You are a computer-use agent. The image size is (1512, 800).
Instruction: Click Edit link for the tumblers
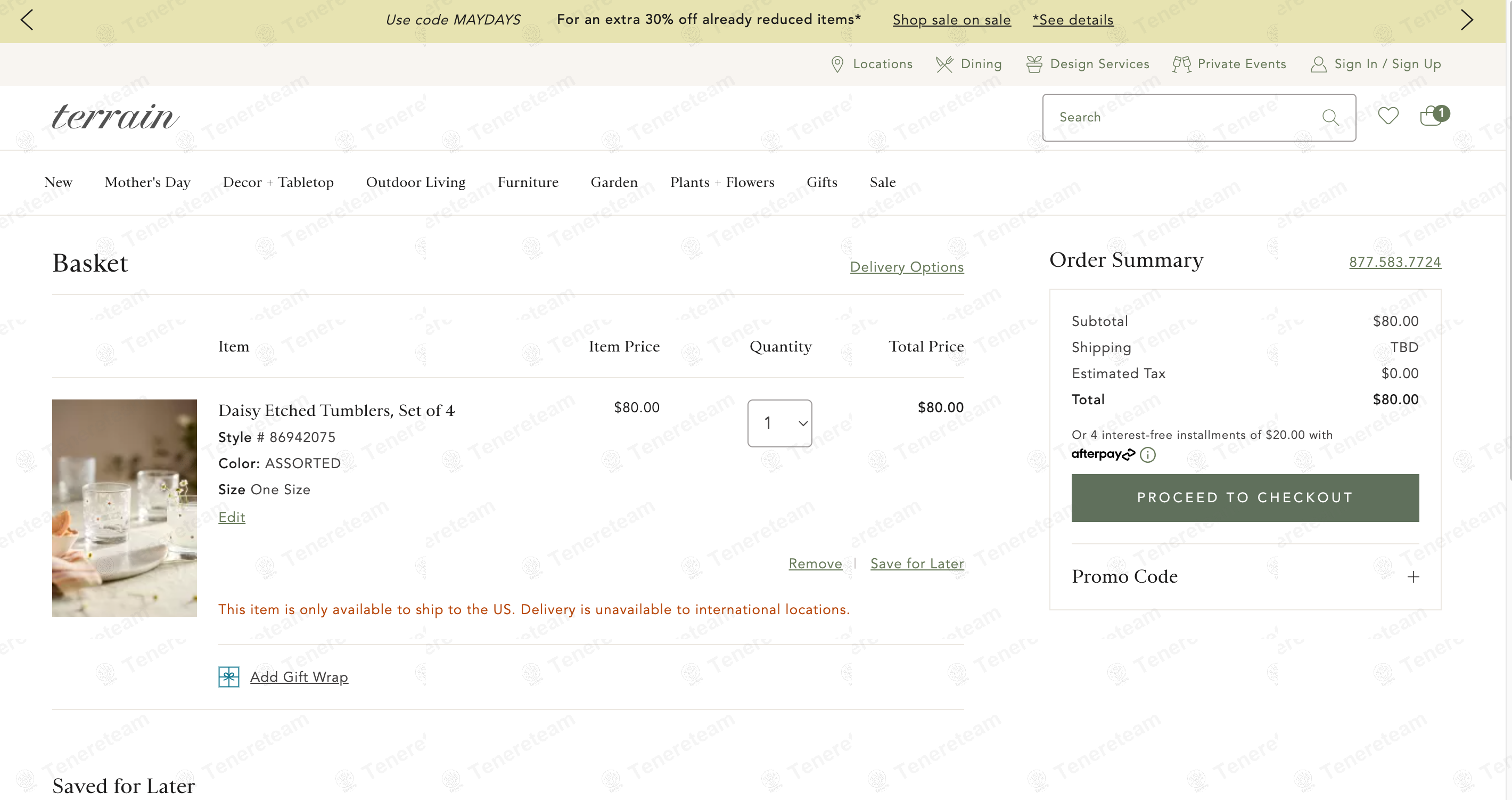pos(231,518)
